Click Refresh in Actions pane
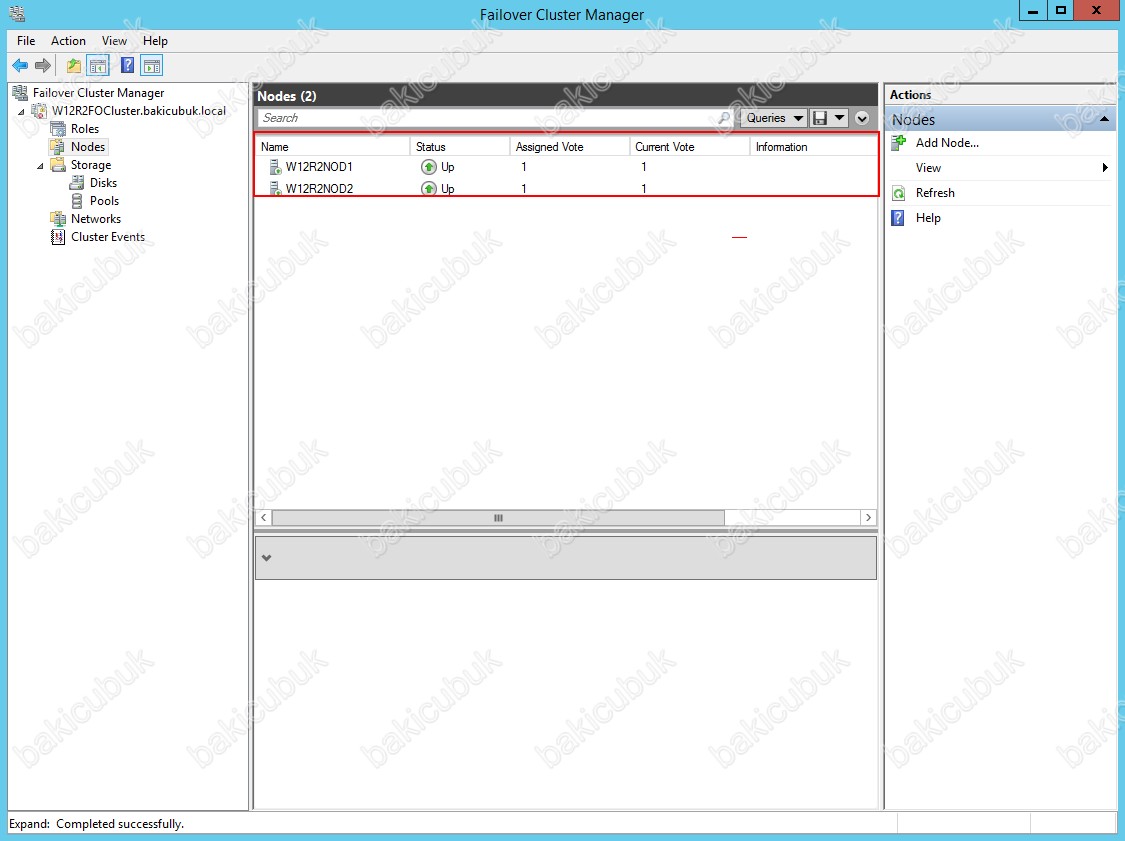 click(935, 193)
